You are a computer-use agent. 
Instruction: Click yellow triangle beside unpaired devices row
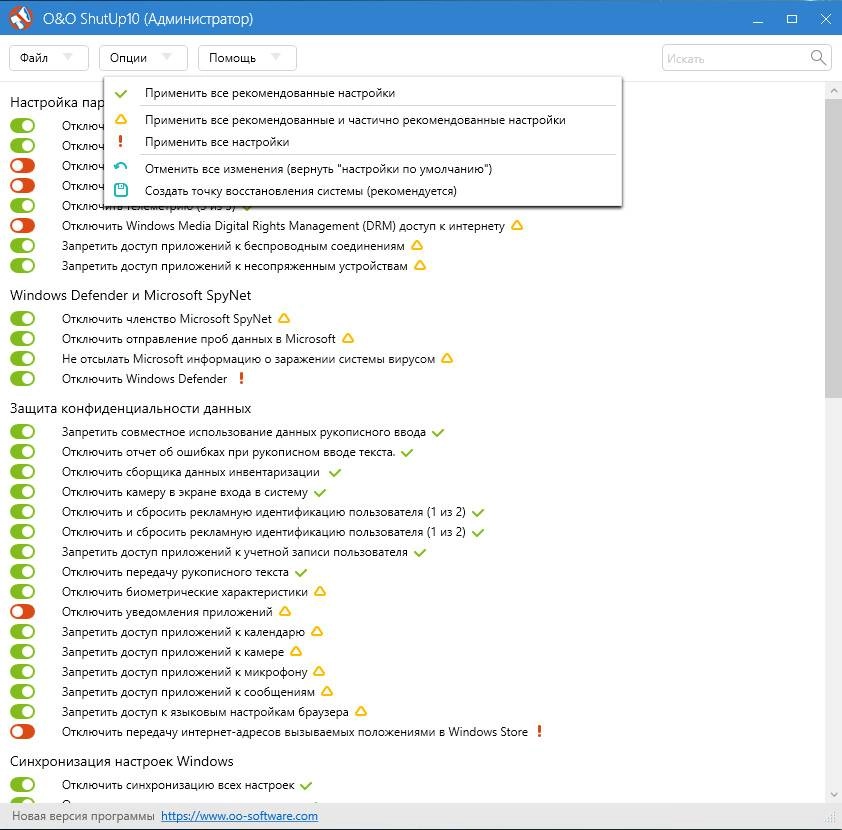[x=420, y=265]
